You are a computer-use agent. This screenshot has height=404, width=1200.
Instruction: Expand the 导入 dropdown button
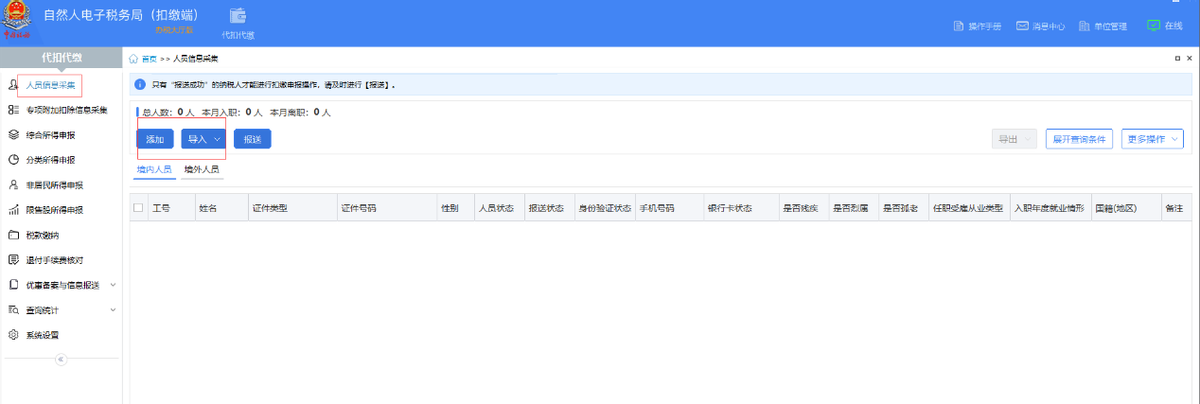click(204, 139)
